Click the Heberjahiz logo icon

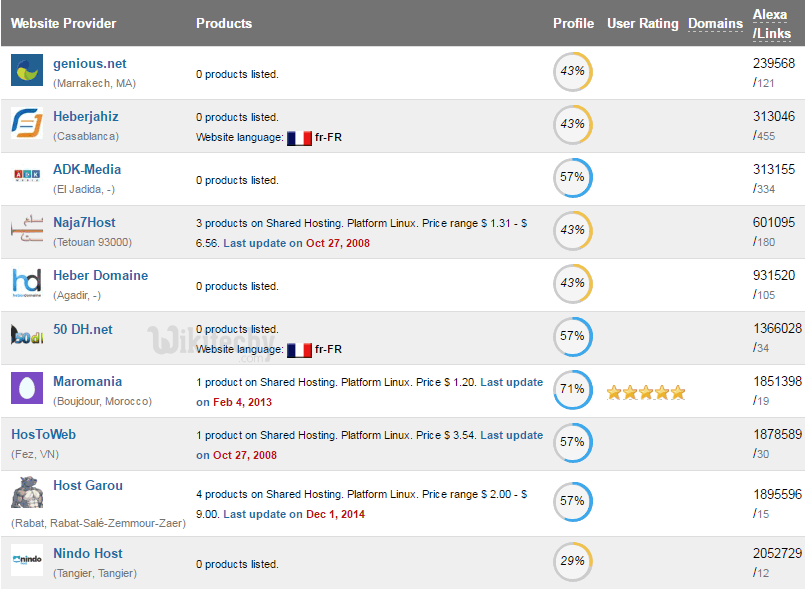pyautogui.click(x=27, y=123)
